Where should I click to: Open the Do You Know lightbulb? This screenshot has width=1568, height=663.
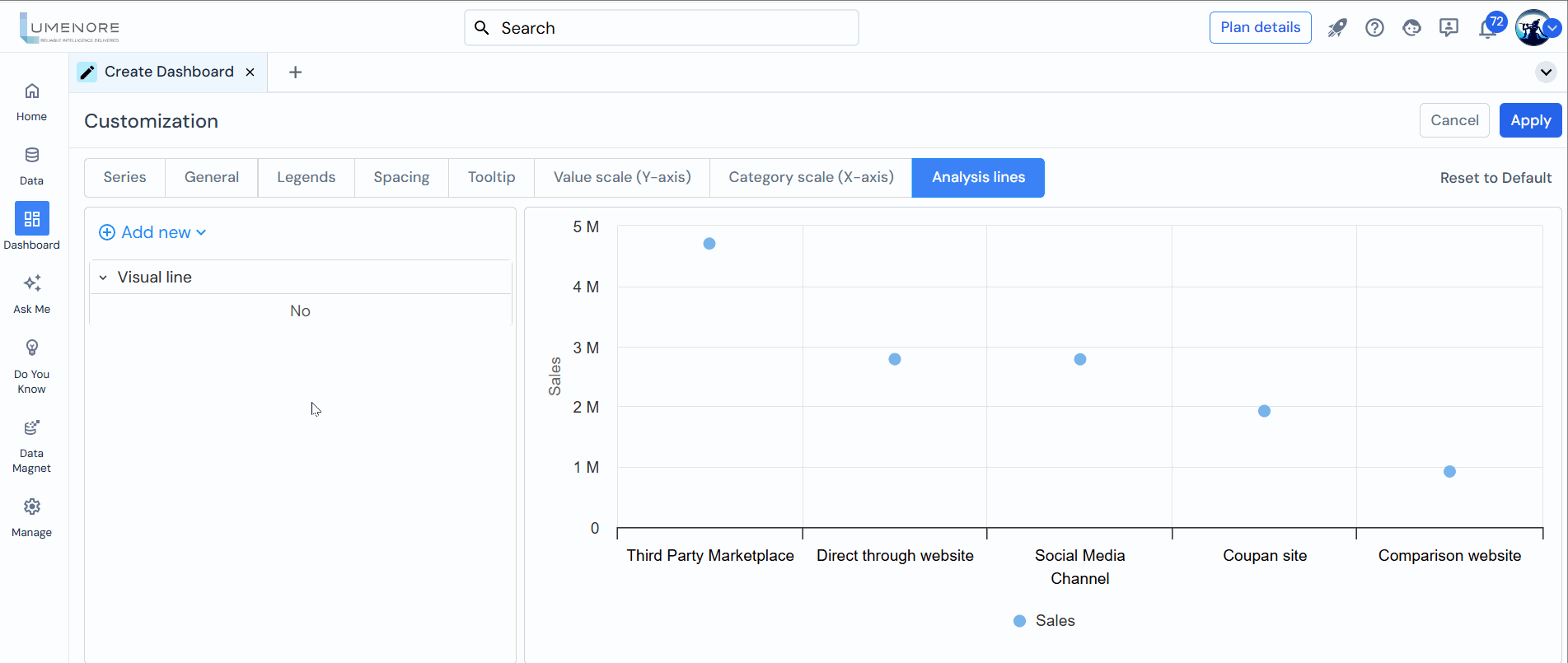pos(31,348)
